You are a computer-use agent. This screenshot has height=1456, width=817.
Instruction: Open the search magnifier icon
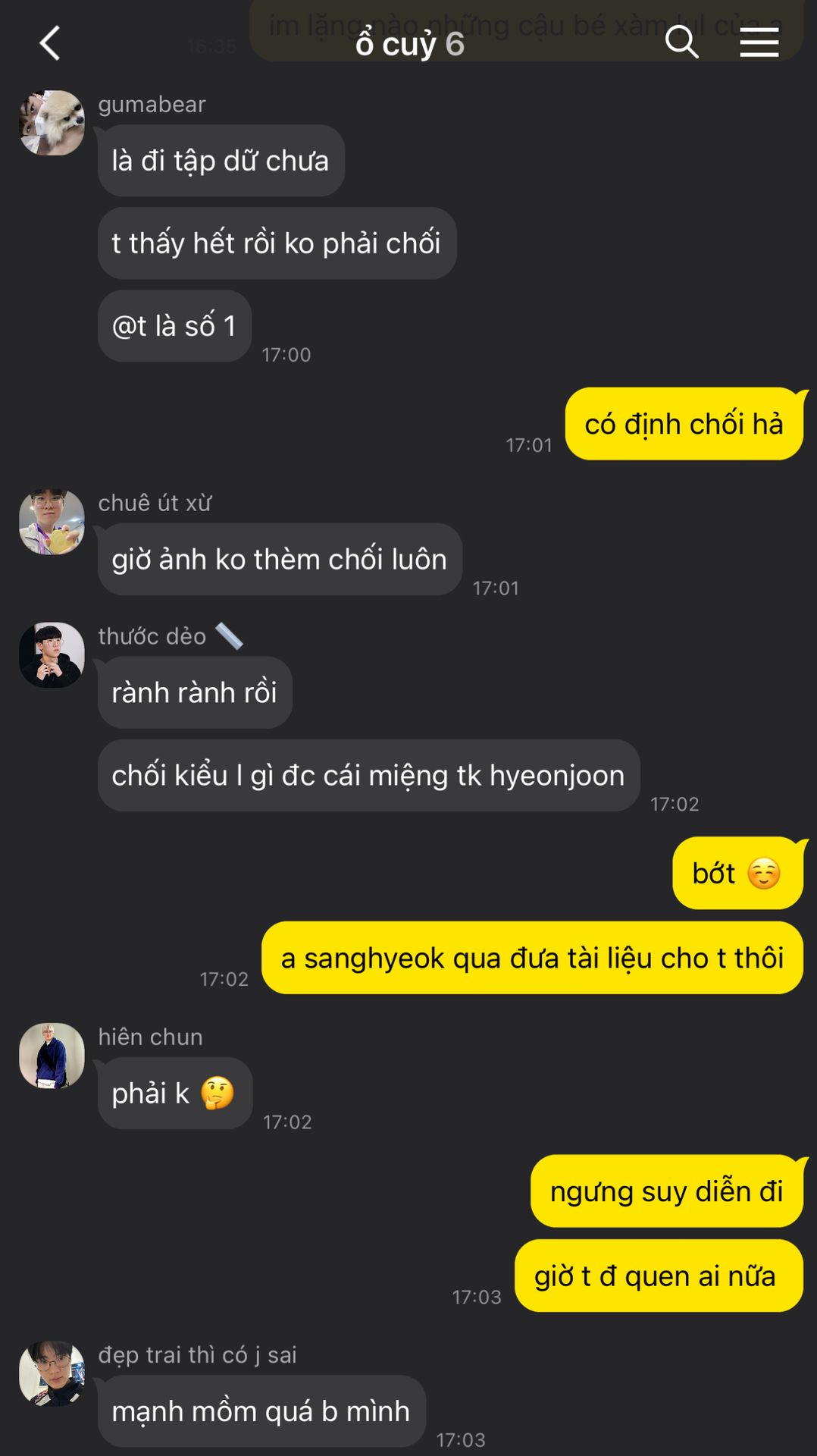coord(681,42)
